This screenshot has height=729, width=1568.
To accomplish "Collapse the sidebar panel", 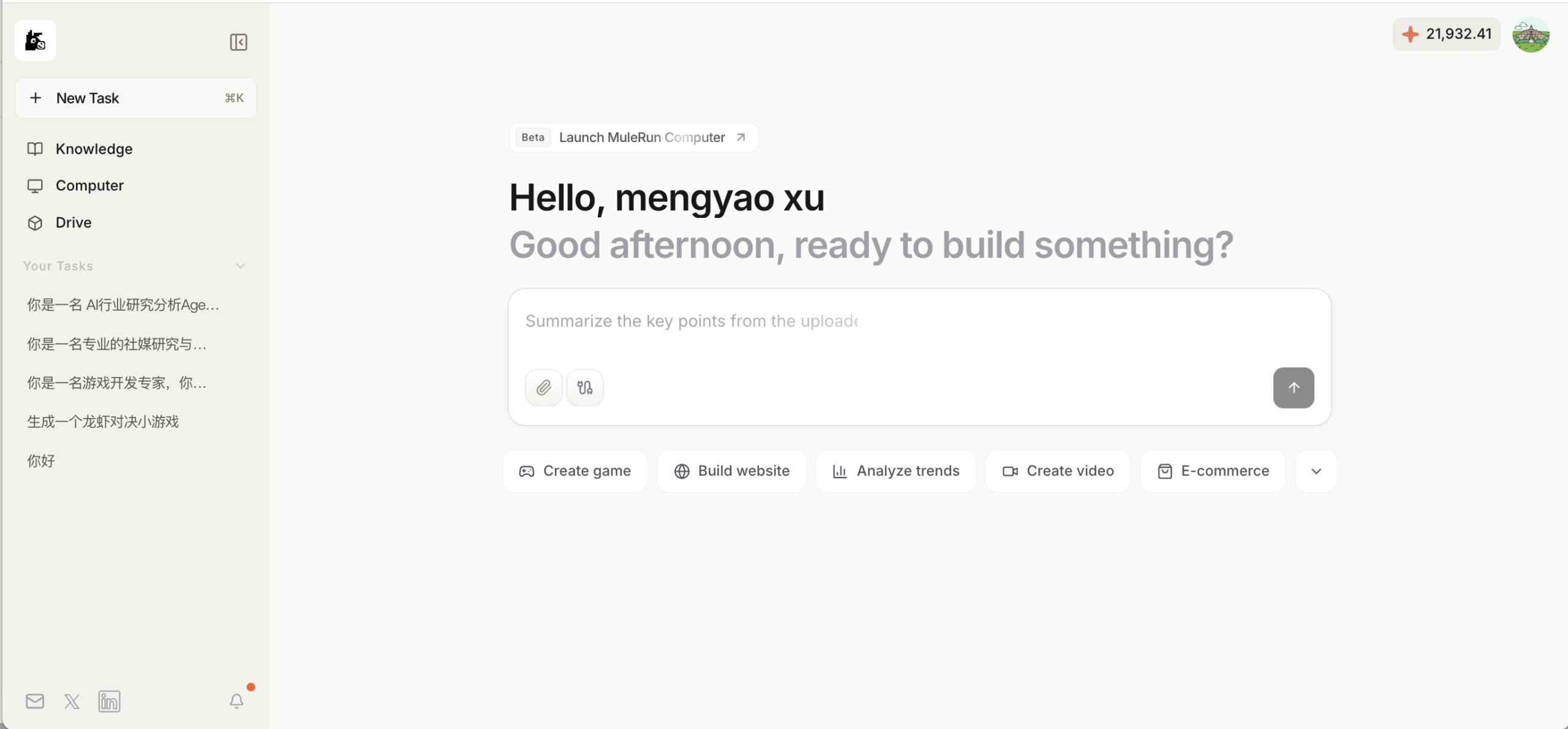I will point(238,42).
